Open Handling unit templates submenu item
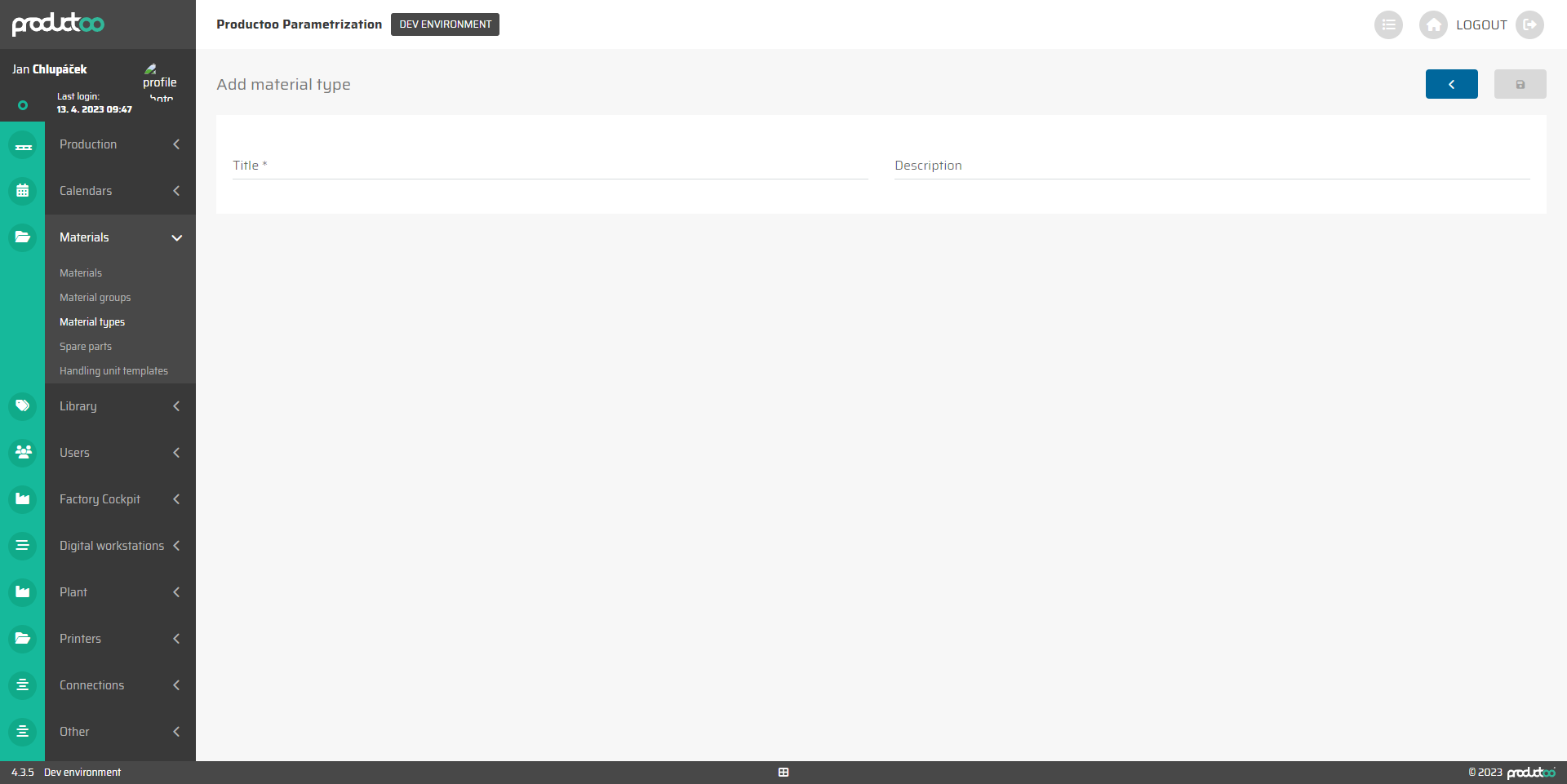Screen dimensions: 1567x784 113,371
